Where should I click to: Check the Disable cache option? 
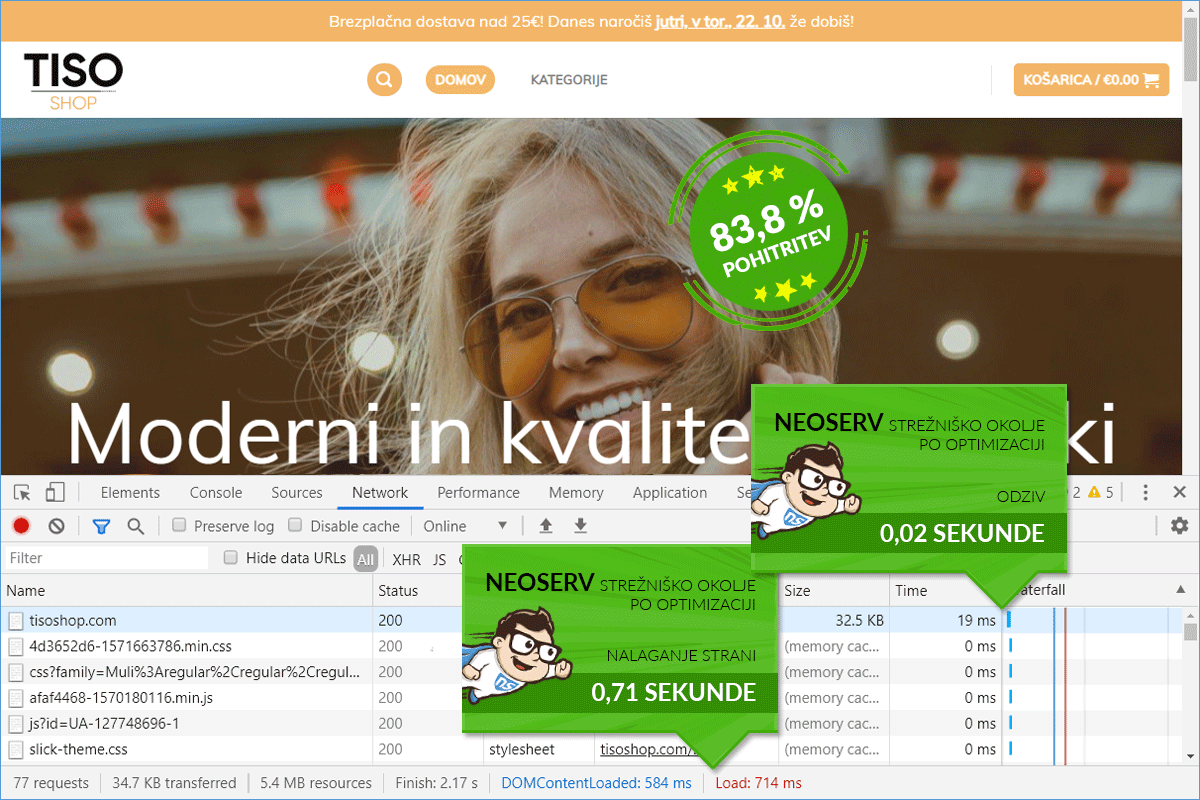(295, 525)
